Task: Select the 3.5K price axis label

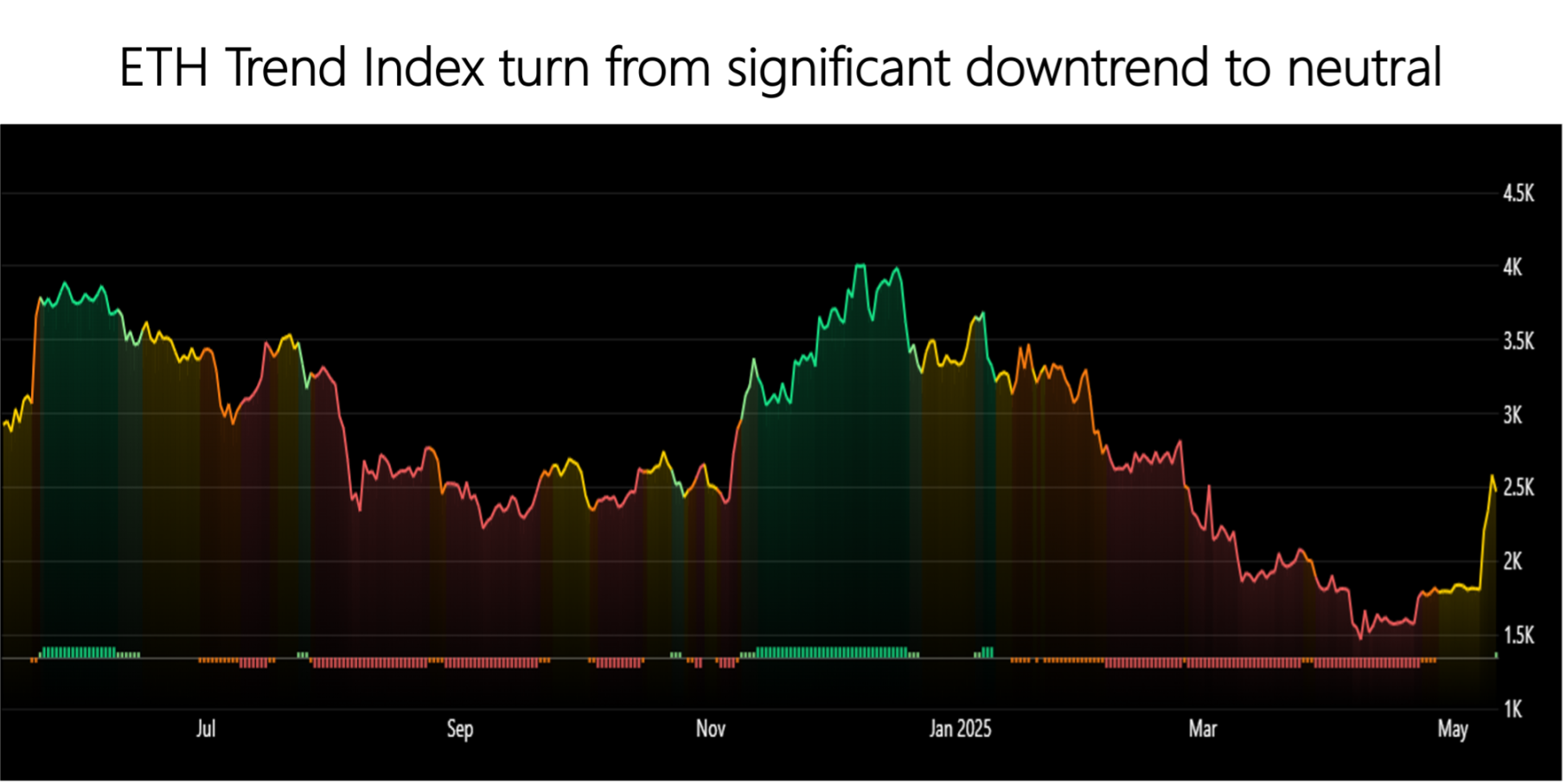Action: (1518, 341)
